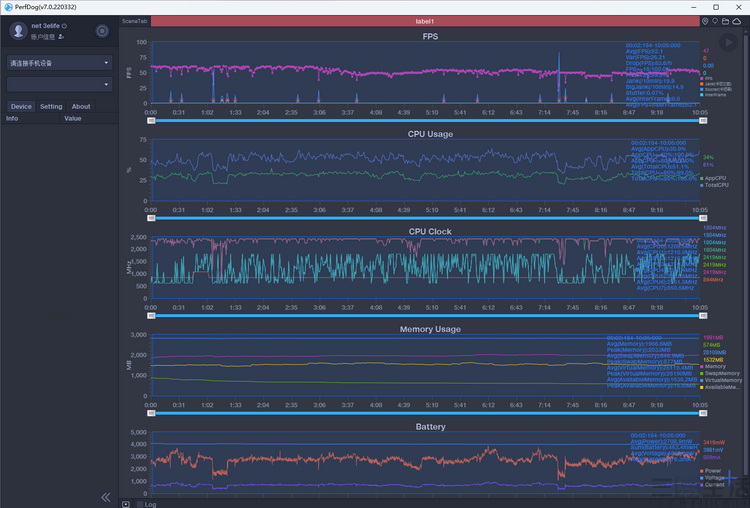Toggle the AvailableMemory legend entry
Screen dimensions: 750x508
(721, 387)
